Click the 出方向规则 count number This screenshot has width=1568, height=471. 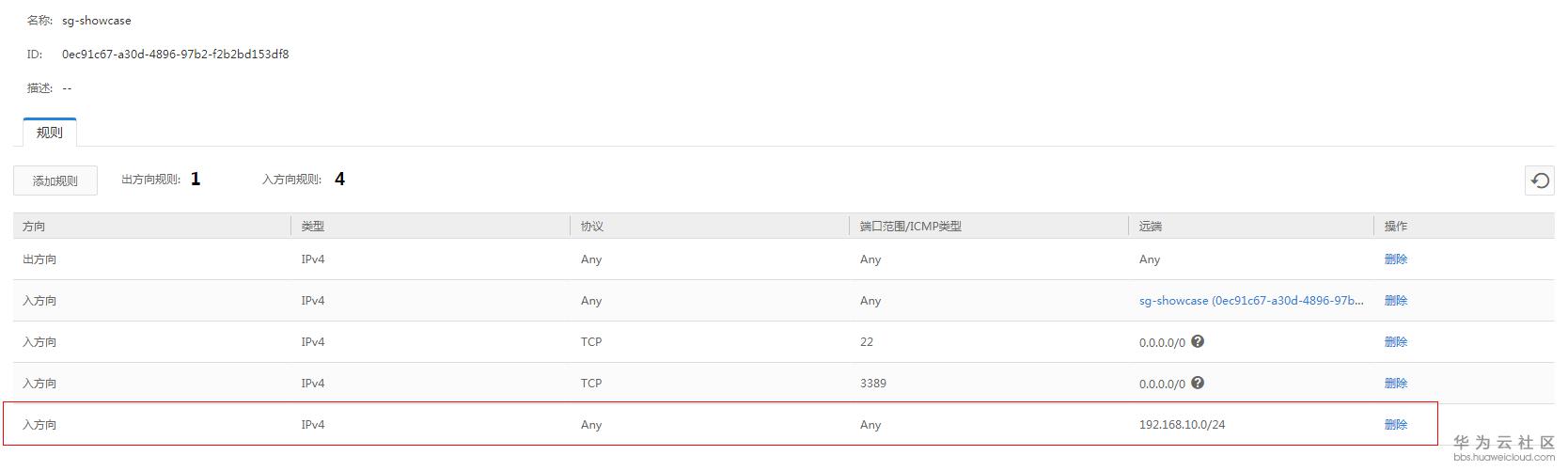click(x=196, y=180)
